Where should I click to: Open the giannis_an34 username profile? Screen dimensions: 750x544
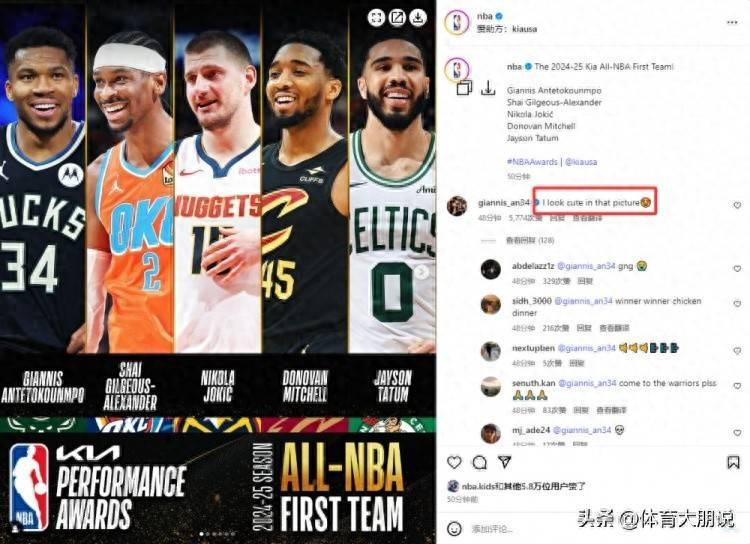pos(504,203)
